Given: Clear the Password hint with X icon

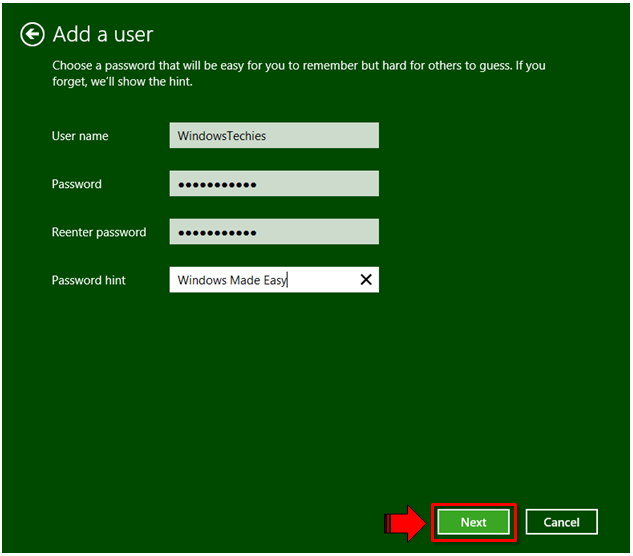Looking at the screenshot, I should click(366, 280).
